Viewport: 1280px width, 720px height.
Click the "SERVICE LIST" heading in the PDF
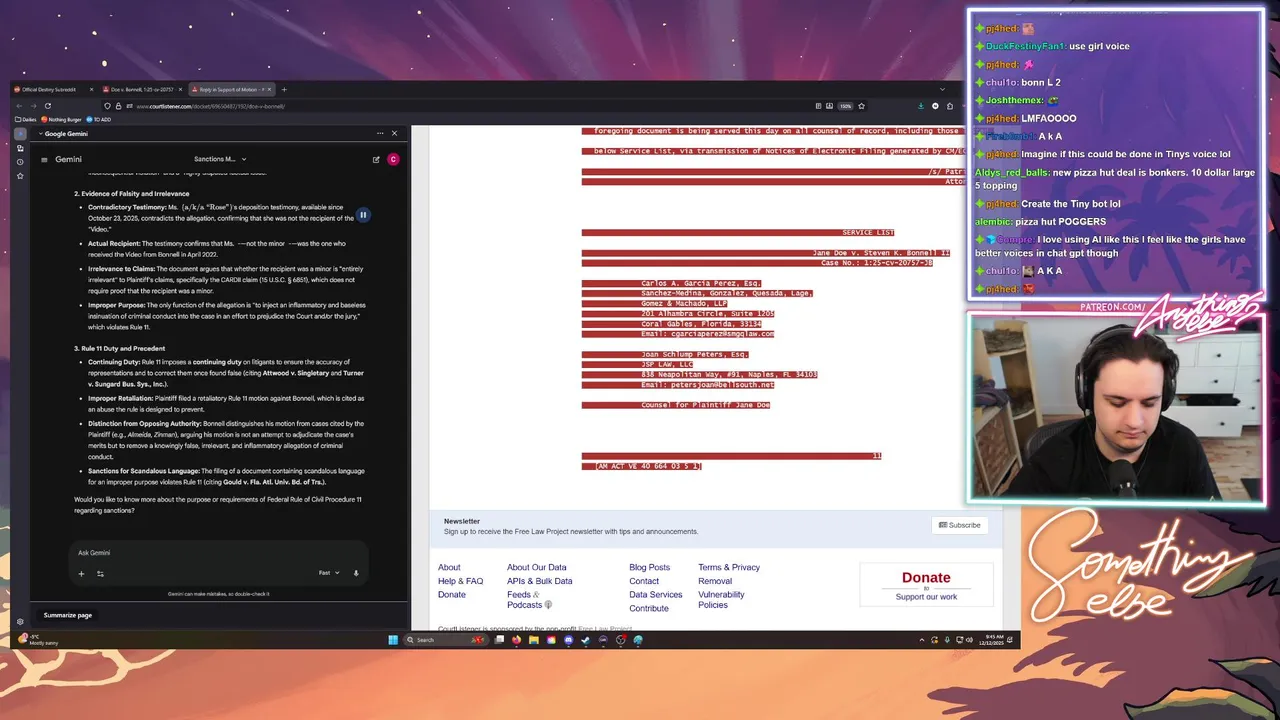[868, 232]
